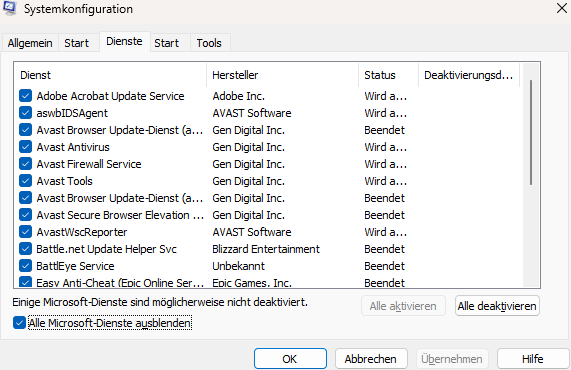Open Hilfe

pos(533,359)
